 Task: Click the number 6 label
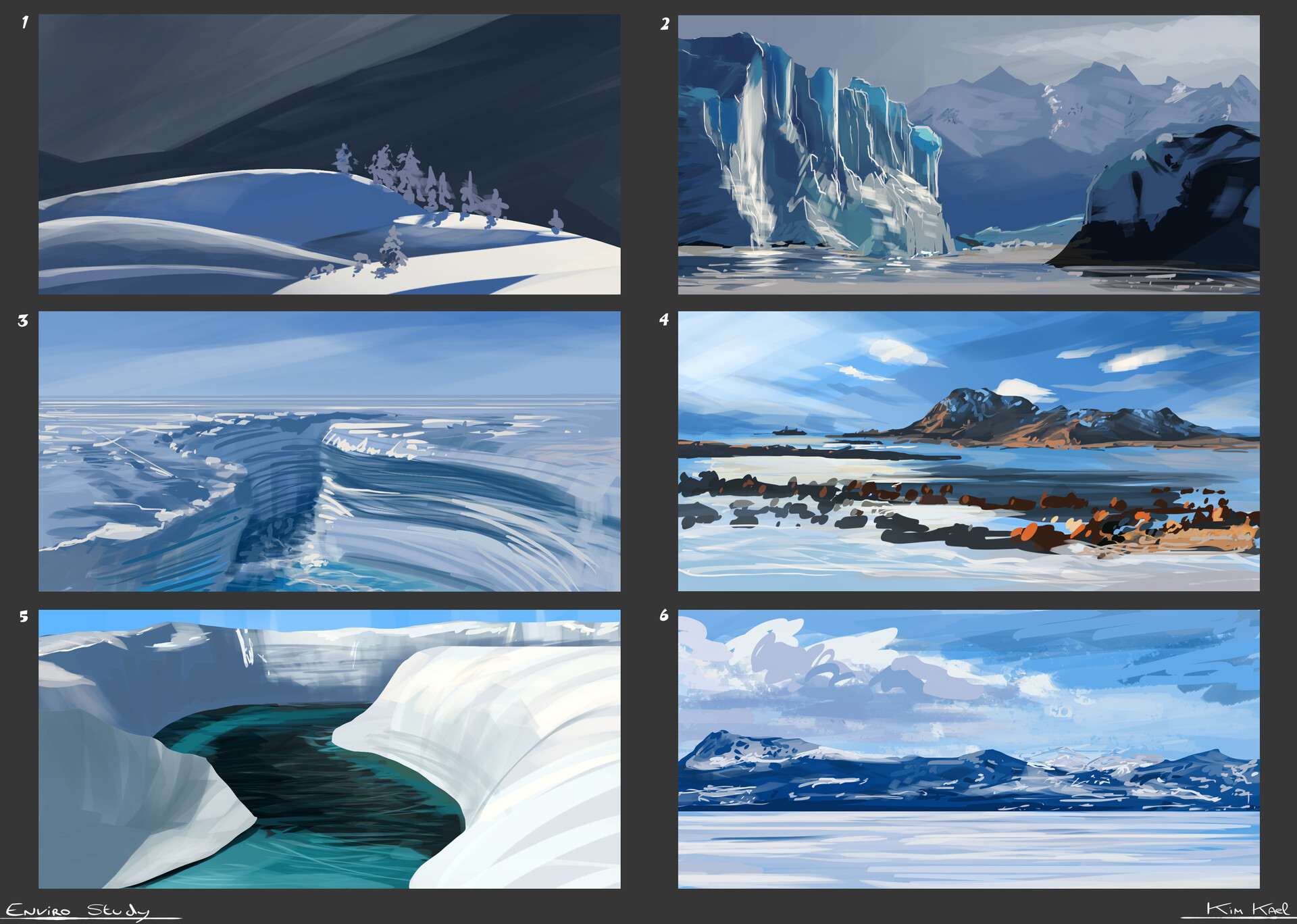[x=663, y=615]
